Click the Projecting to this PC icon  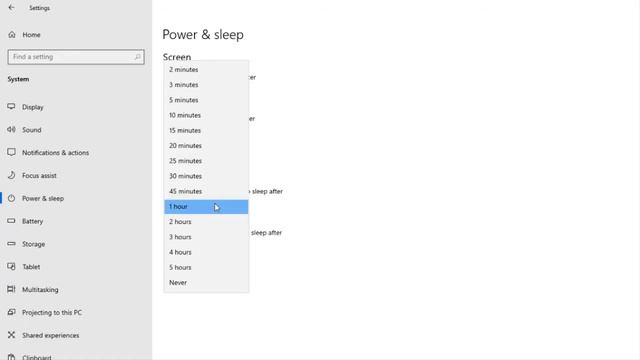(11, 312)
